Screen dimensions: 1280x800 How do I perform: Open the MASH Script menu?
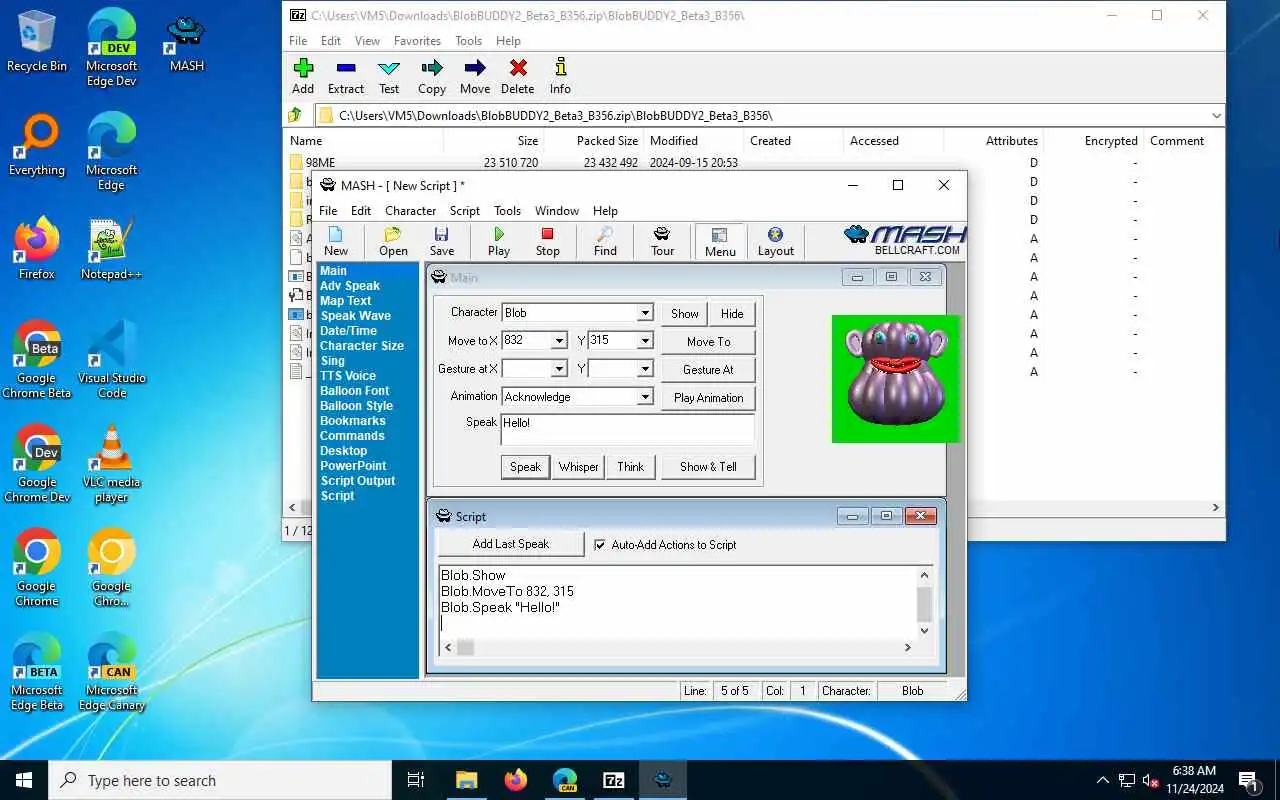pos(465,211)
